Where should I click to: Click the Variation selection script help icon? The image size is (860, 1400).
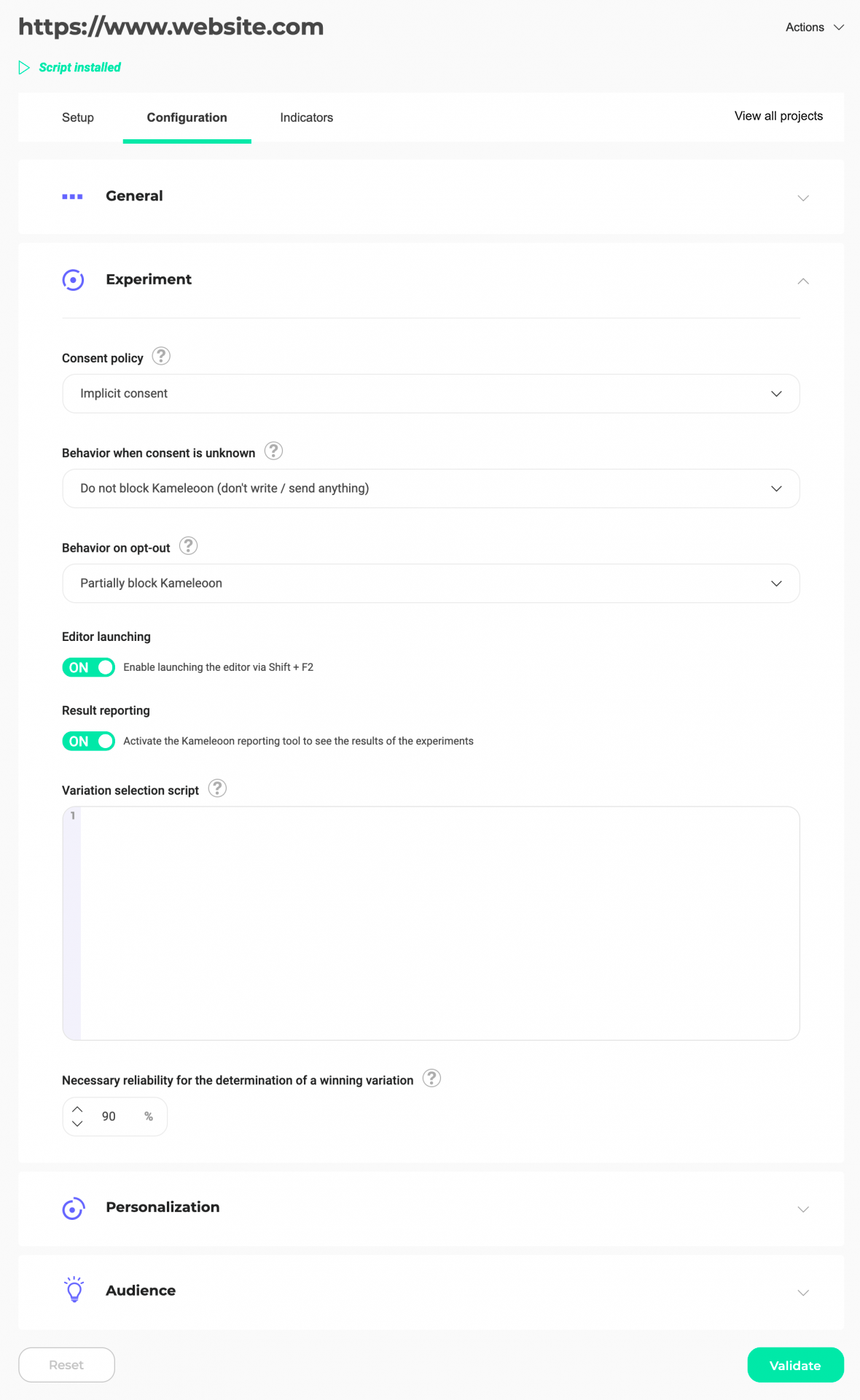[217, 788]
